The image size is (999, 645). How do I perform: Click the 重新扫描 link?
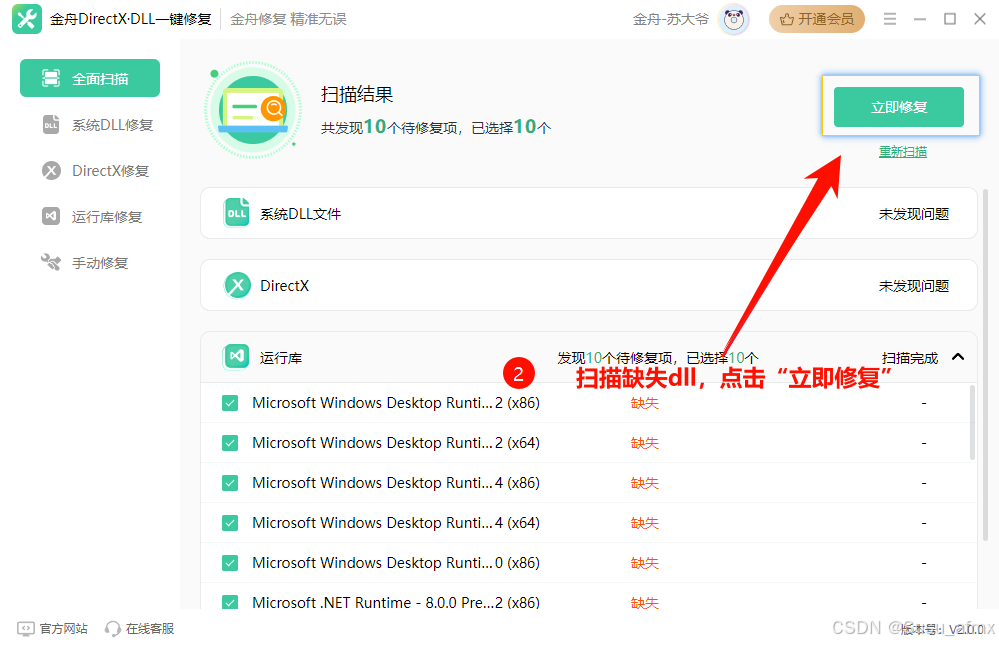click(x=903, y=152)
